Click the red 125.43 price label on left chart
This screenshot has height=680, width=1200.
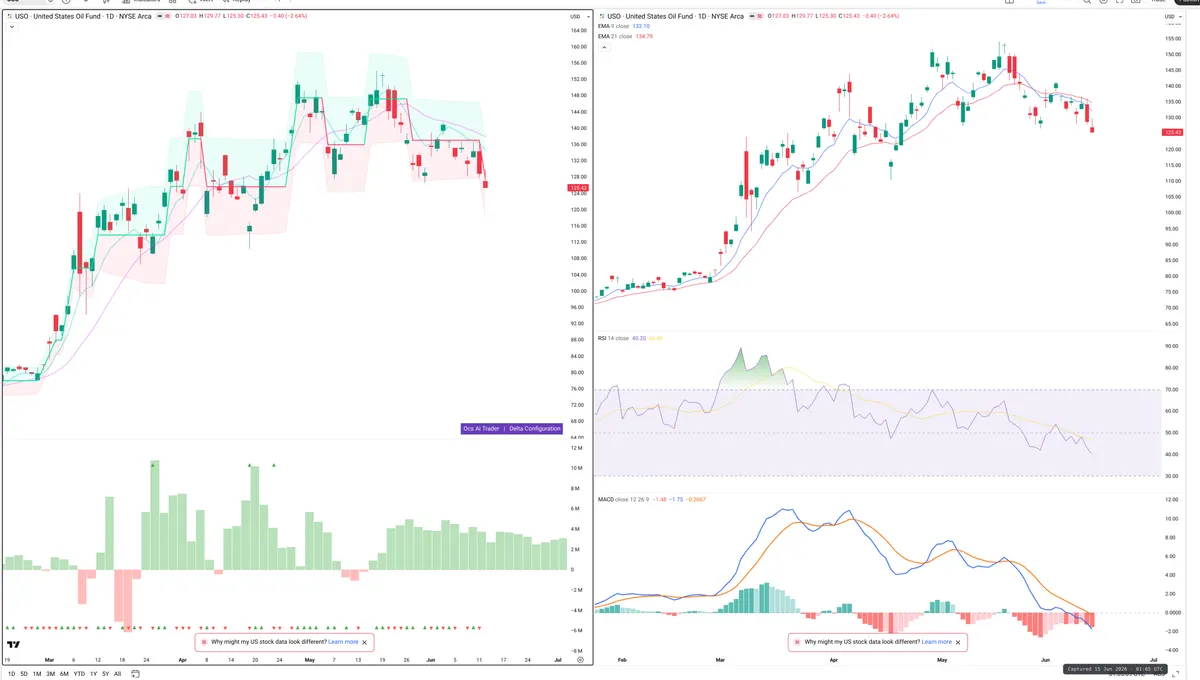coord(577,187)
